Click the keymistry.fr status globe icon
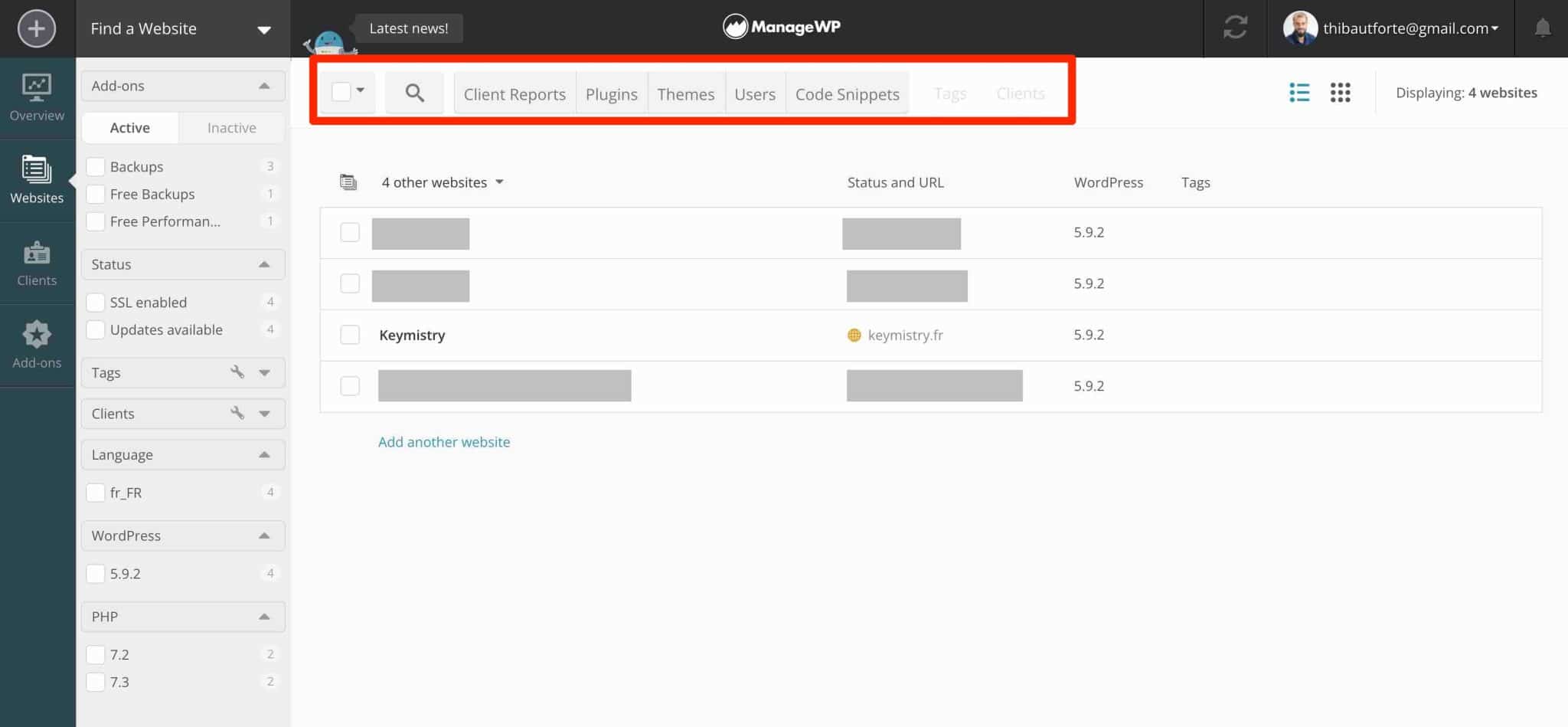 (854, 335)
